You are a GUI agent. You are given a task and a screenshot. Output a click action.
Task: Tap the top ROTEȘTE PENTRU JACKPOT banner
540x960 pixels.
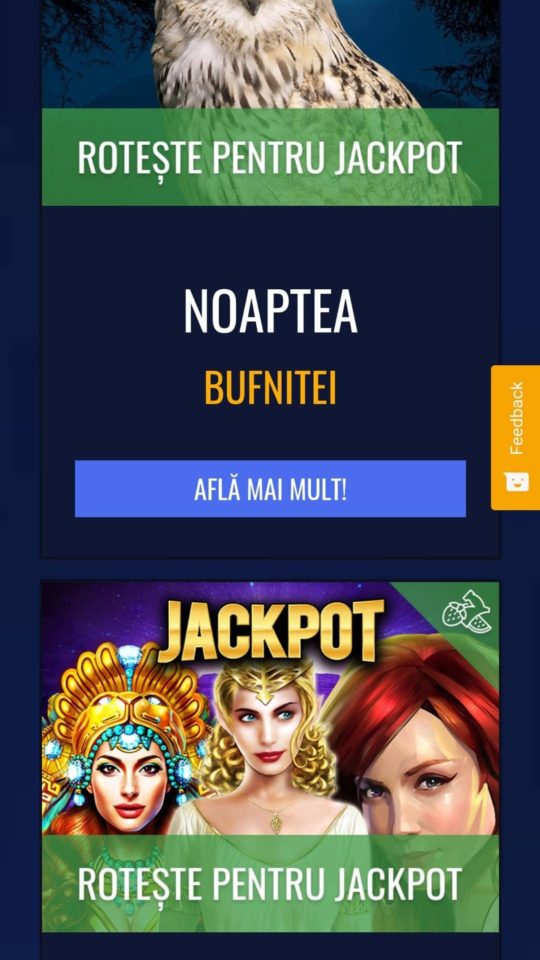pos(270,157)
